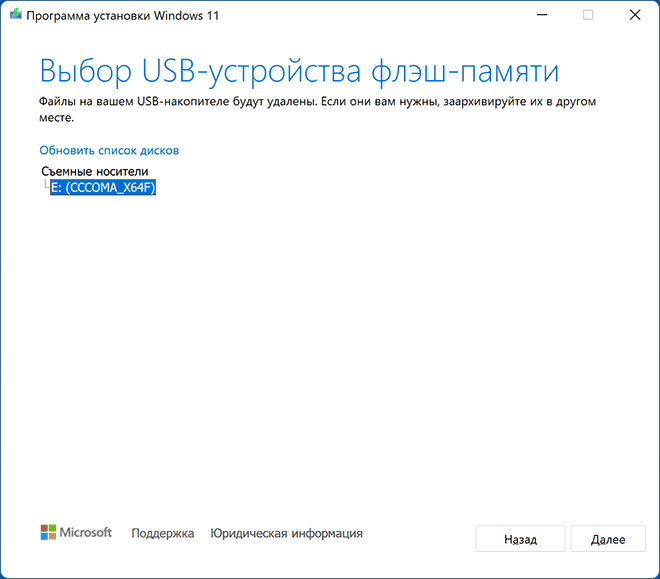Select drive E: (CCCOMA_X64F)
Image resolution: width=660 pixels, height=579 pixels.
tap(103, 187)
